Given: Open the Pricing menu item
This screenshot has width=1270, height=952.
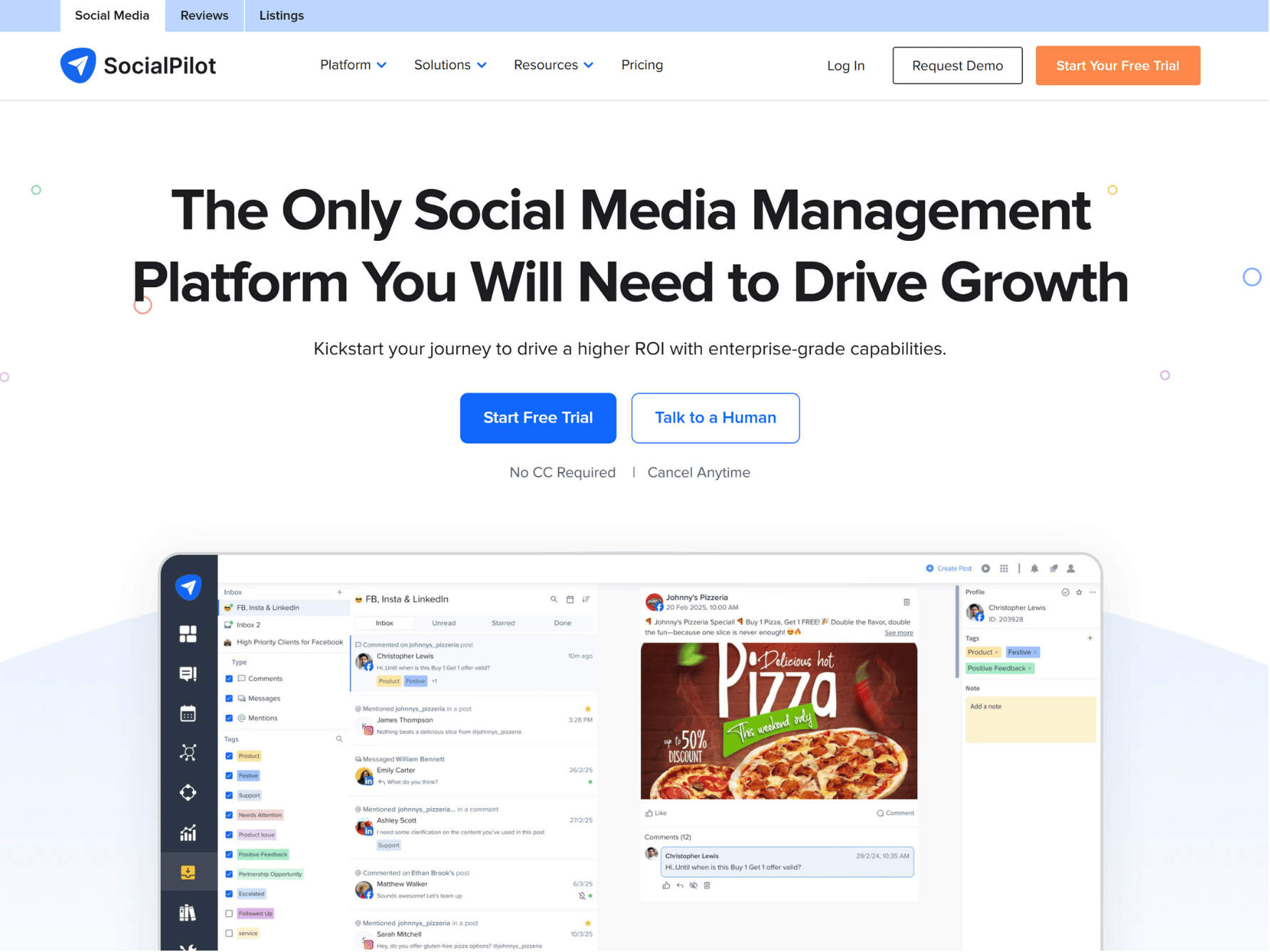Looking at the screenshot, I should [x=642, y=66].
